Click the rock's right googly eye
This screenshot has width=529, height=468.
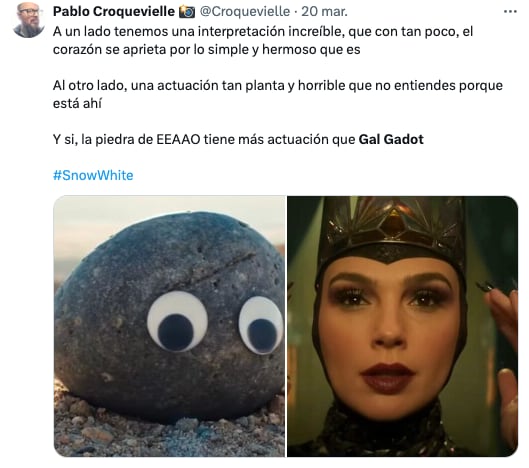click(x=260, y=326)
